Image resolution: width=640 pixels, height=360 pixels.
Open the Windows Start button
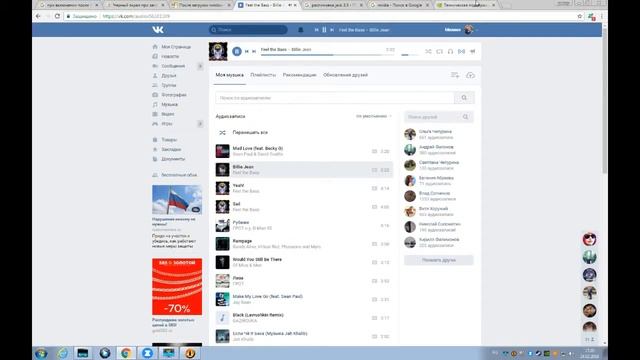[x=41, y=353]
